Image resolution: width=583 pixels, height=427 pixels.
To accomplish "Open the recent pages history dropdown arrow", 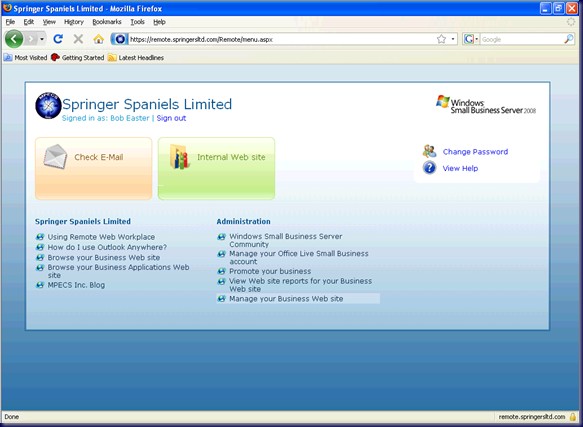I will [x=42, y=39].
